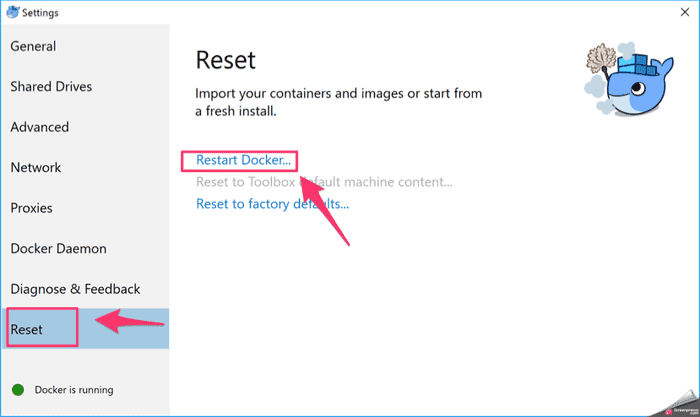Click the 'Docker is running' status text
The image size is (700, 417).
pos(74,390)
